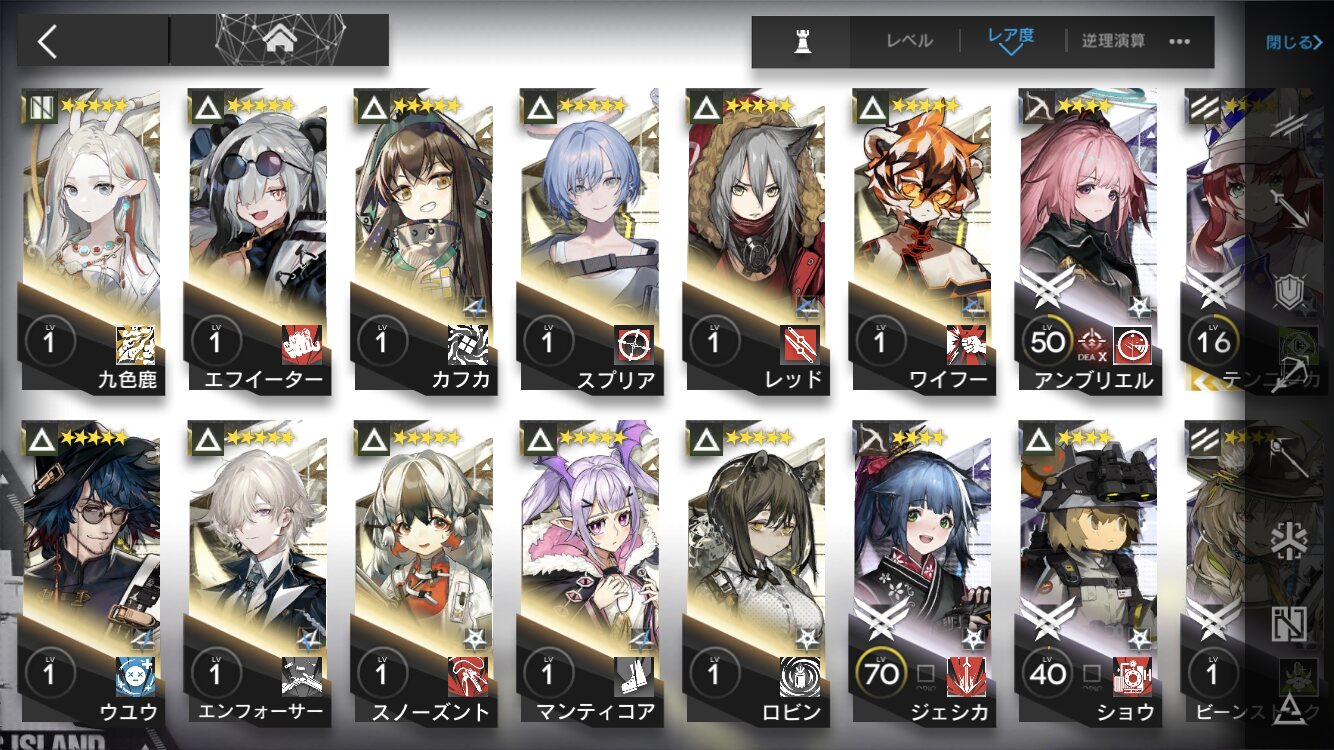Select the rook class filter icon
The width and height of the screenshot is (1334, 750).
[x=801, y=42]
